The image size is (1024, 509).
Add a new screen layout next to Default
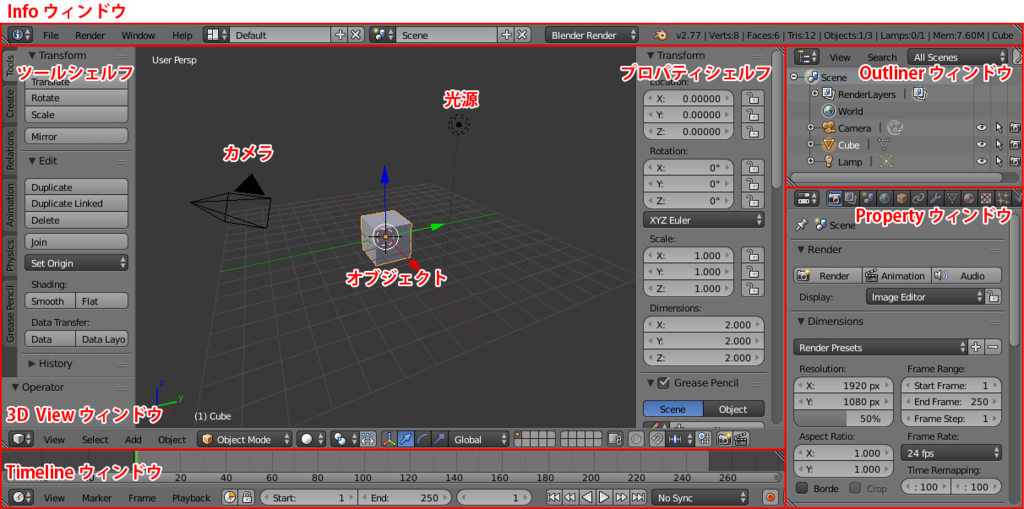point(340,35)
